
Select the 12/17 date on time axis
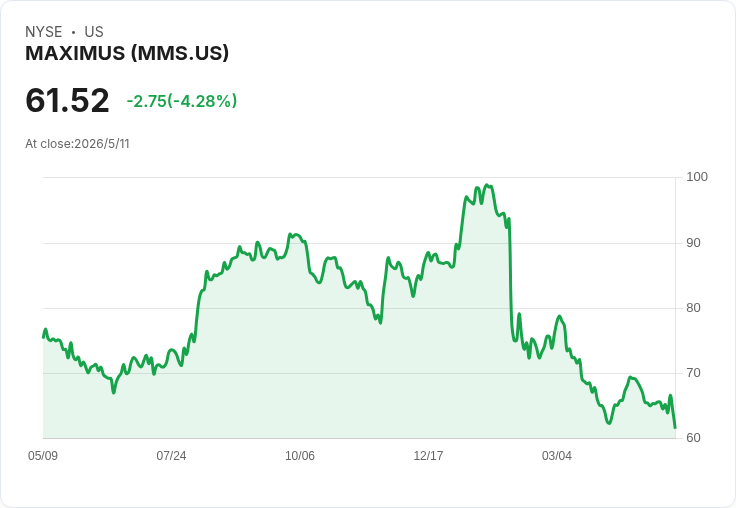(428, 456)
